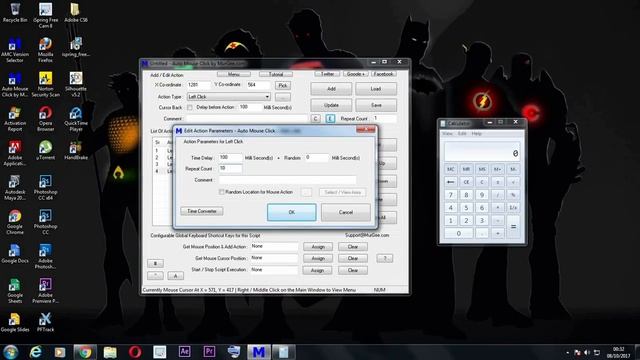The height and width of the screenshot is (360, 640).
Task: Click Cancel in Edit Action Parameters
Action: [x=346, y=212]
